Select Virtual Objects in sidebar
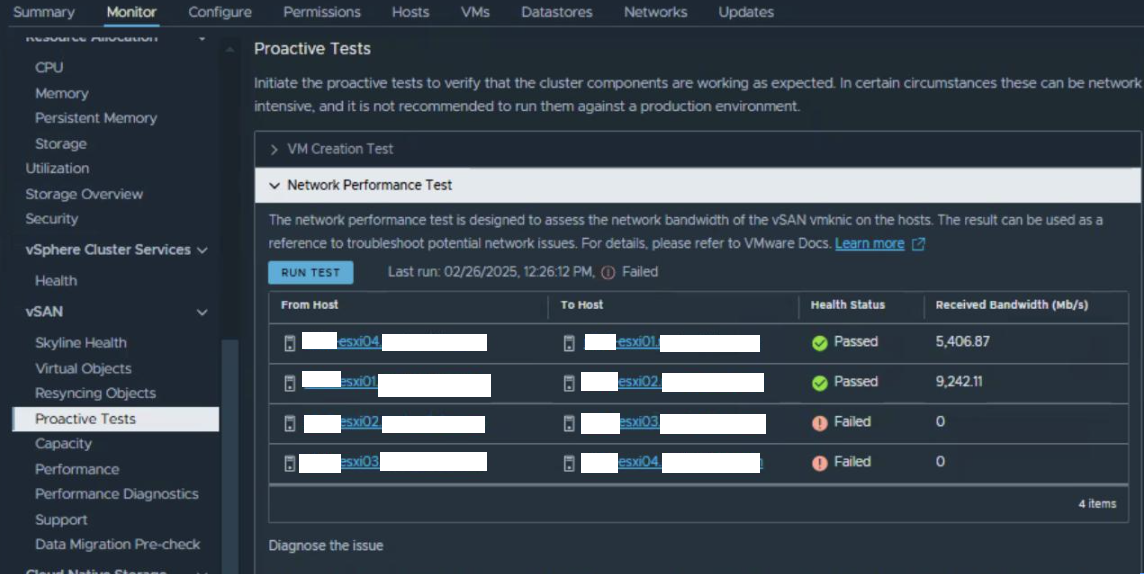The image size is (1144, 574). pyautogui.click(x=83, y=368)
